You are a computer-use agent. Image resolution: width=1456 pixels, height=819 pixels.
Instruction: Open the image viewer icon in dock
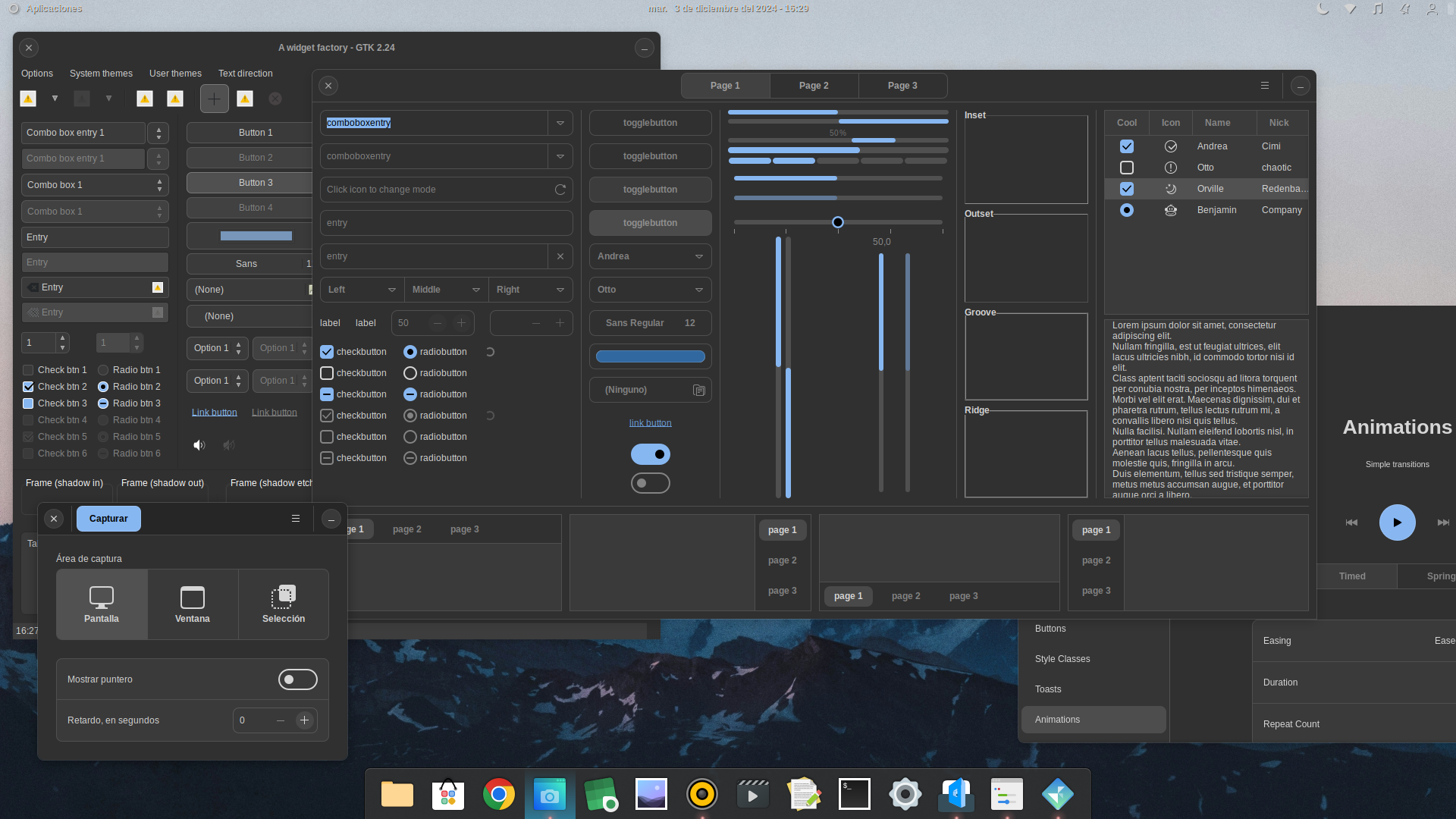[x=651, y=794]
